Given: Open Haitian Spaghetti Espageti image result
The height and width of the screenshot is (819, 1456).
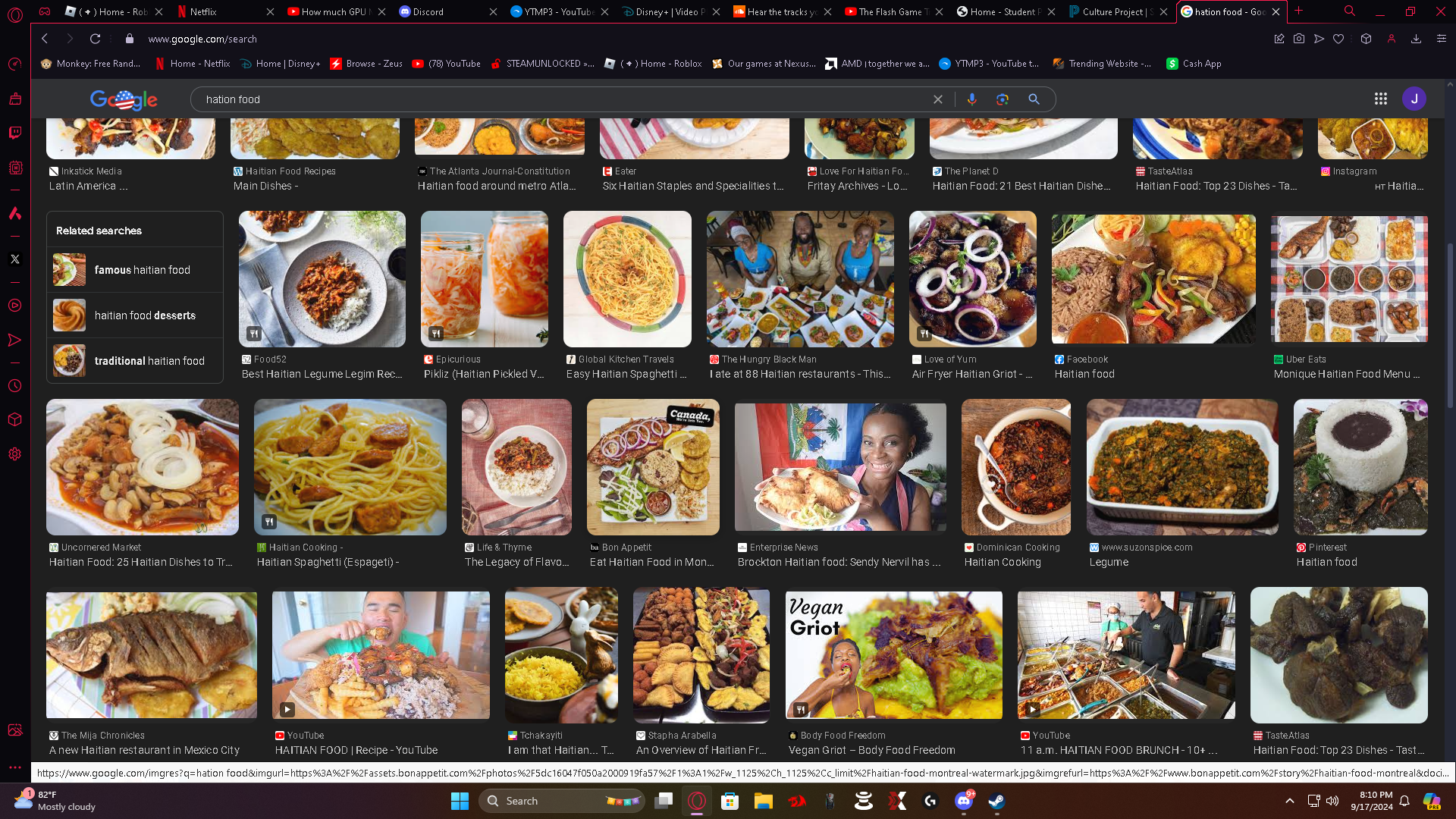Looking at the screenshot, I should 350,467.
